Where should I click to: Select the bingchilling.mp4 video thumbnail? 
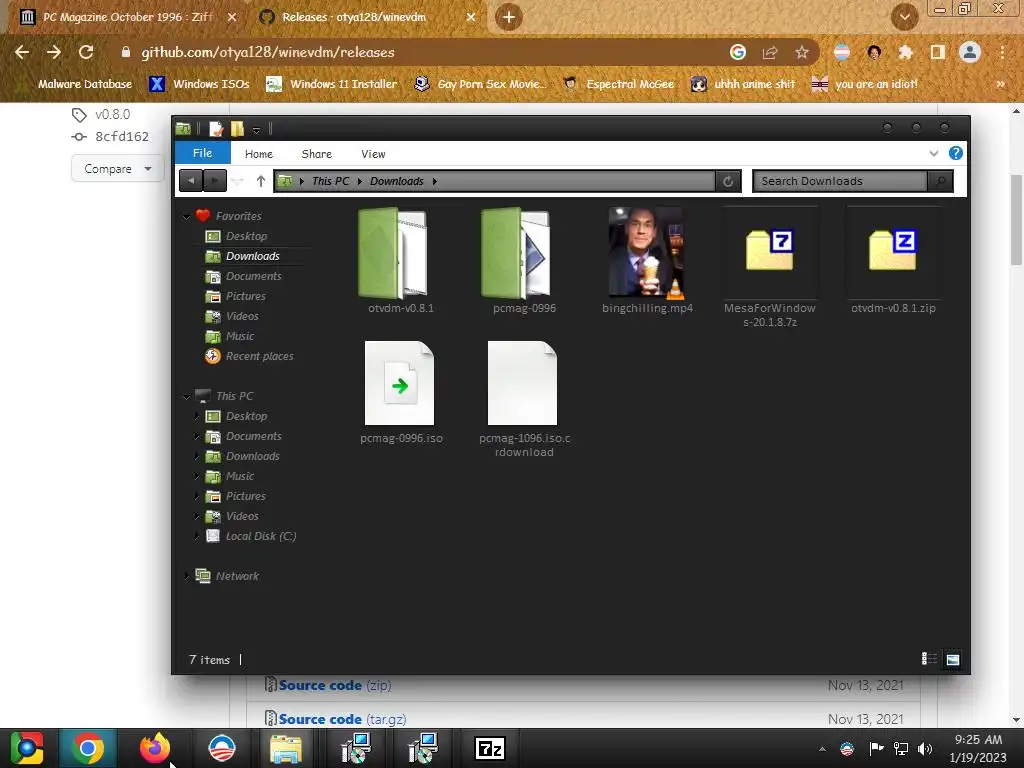(646, 253)
